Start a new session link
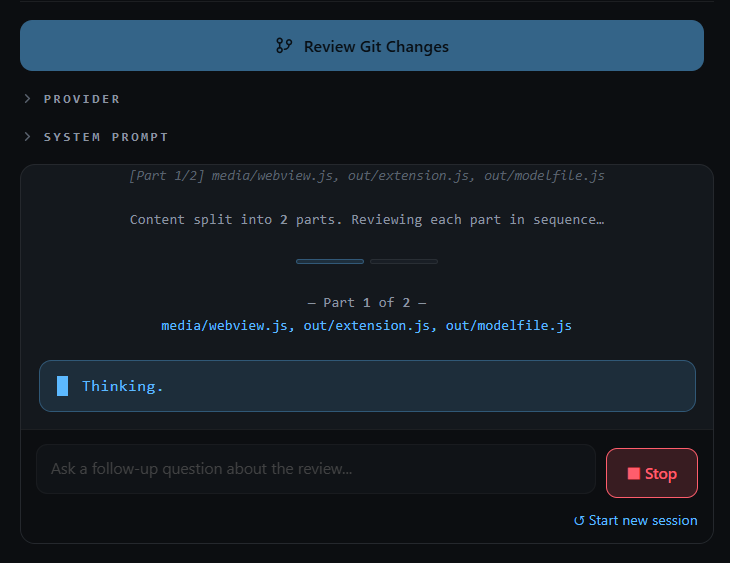 pyautogui.click(x=635, y=521)
